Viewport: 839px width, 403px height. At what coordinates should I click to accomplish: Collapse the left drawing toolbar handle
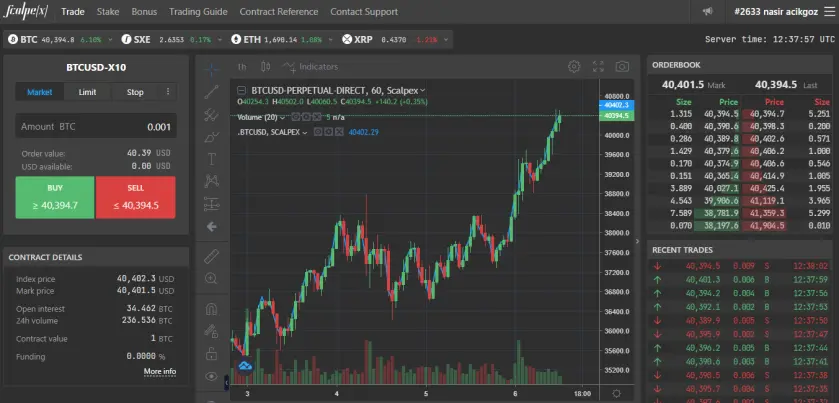226,383
